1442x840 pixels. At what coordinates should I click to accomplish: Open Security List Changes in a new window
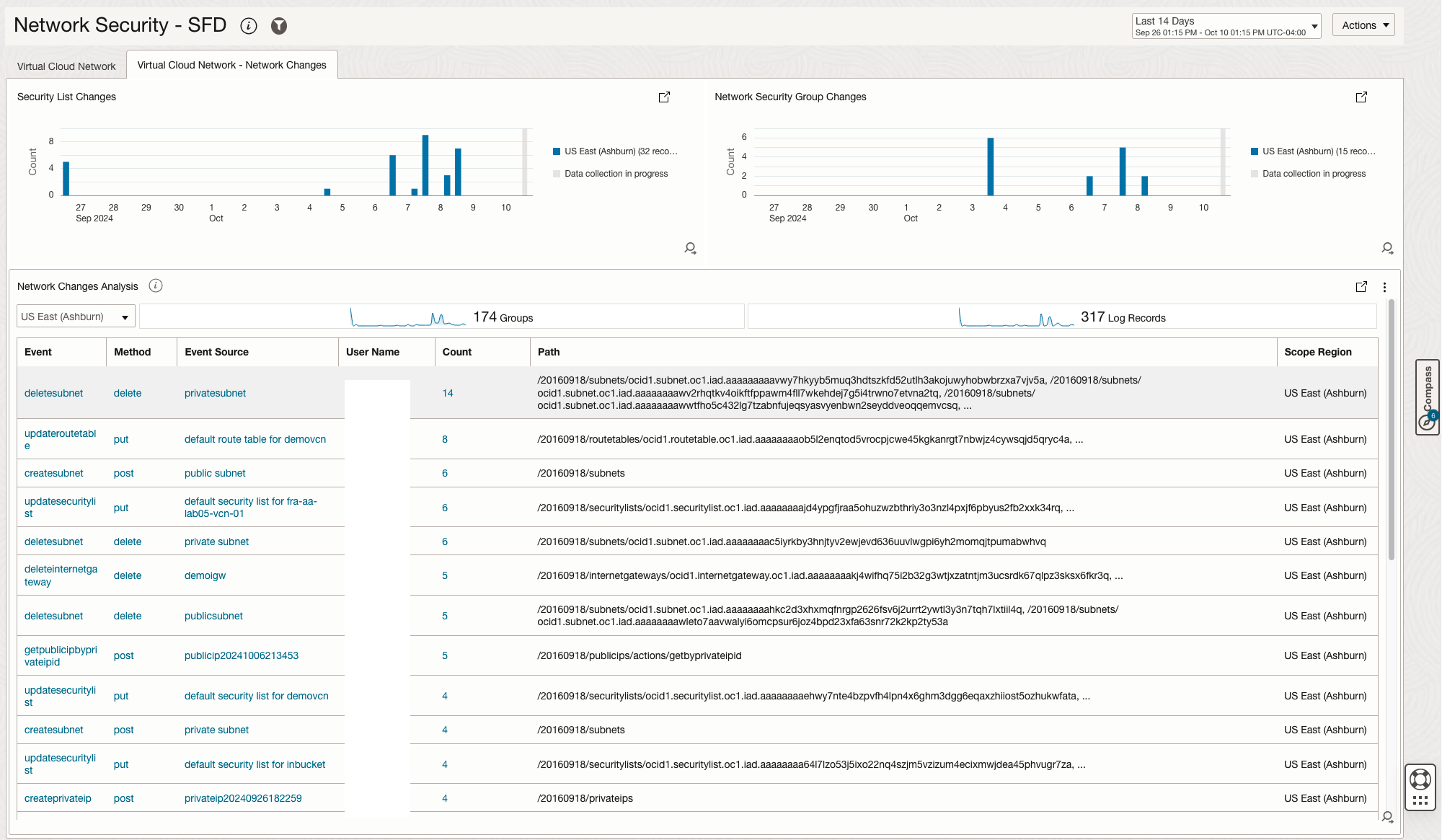664,97
